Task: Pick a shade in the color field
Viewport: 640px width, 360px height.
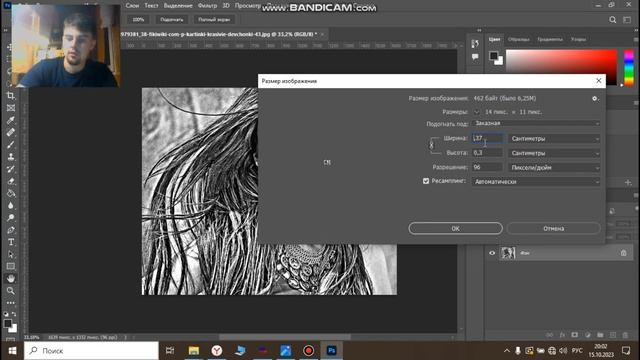Action: click(x=561, y=67)
